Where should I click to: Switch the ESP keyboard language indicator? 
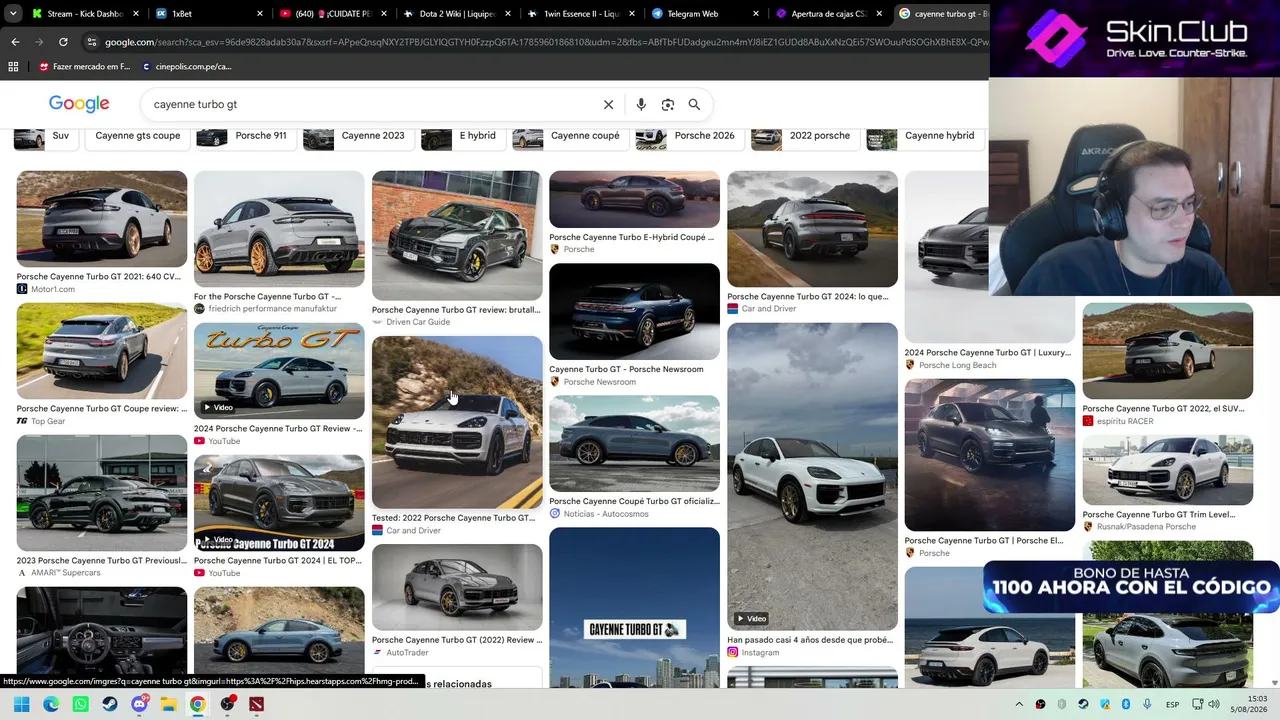point(1173,704)
